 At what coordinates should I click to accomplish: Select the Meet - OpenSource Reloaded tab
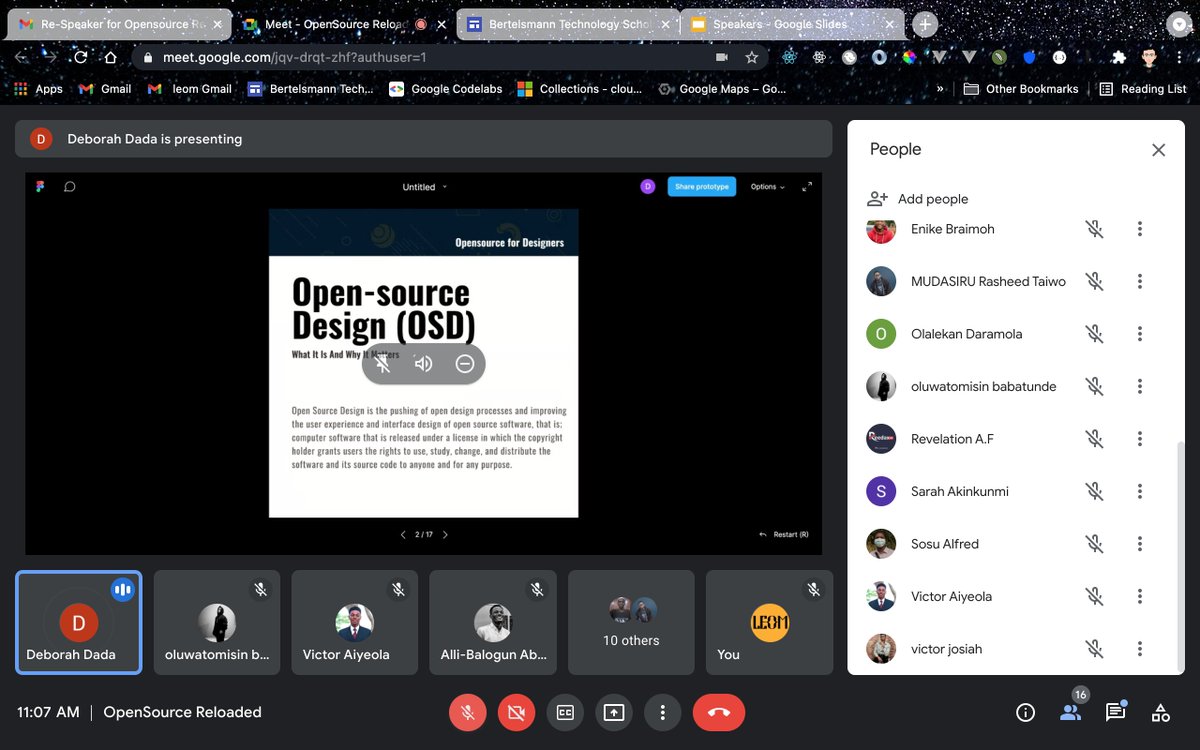pos(344,24)
